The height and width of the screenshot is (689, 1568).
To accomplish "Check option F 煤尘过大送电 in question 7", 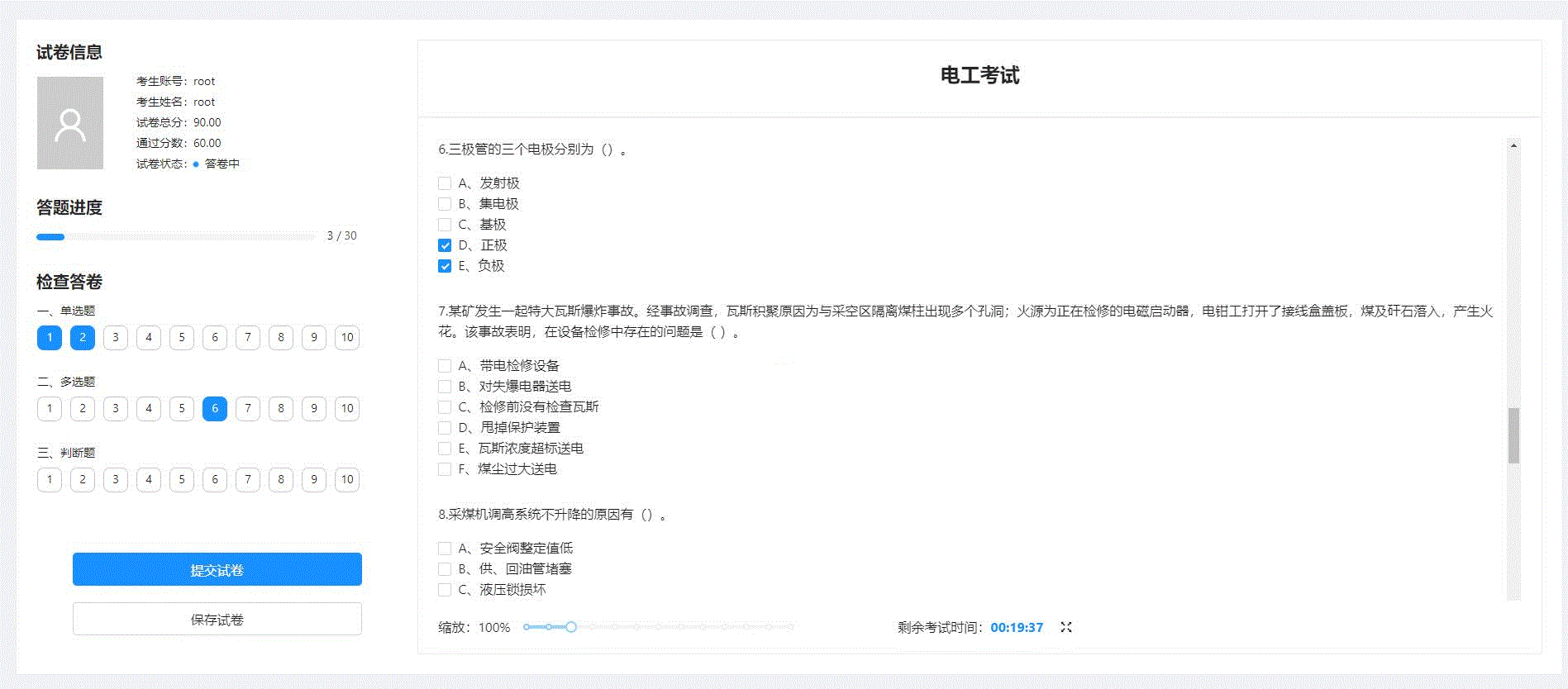I will (445, 469).
